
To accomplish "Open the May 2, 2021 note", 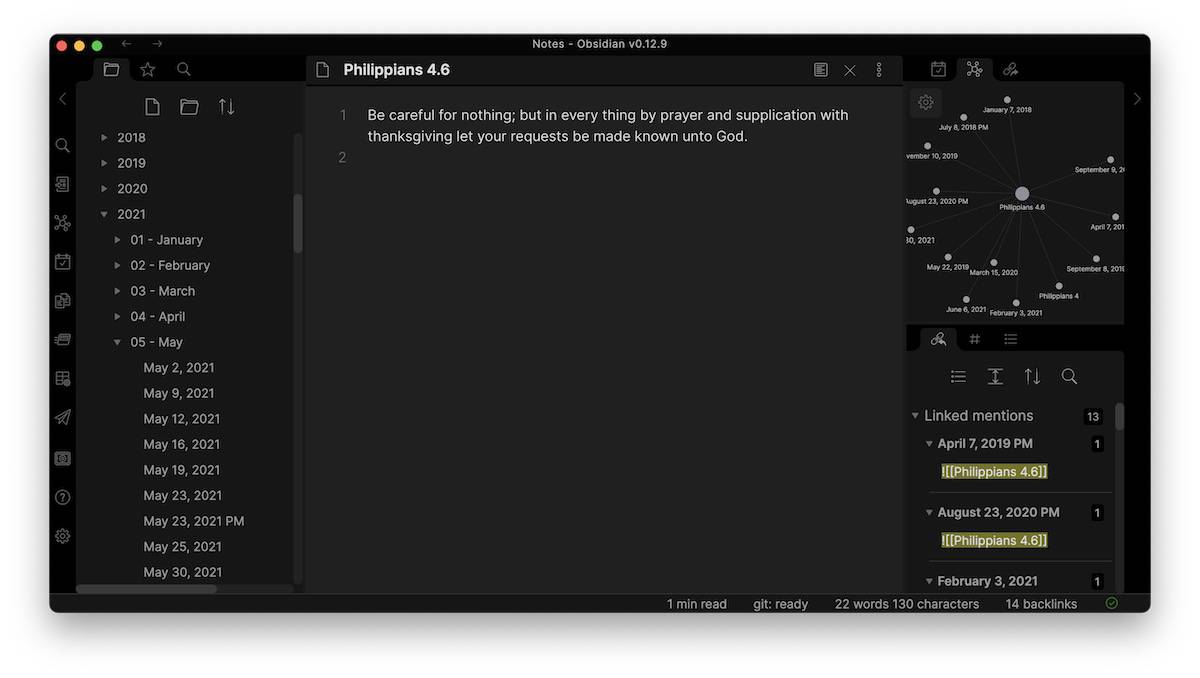I will pyautogui.click(x=179, y=368).
